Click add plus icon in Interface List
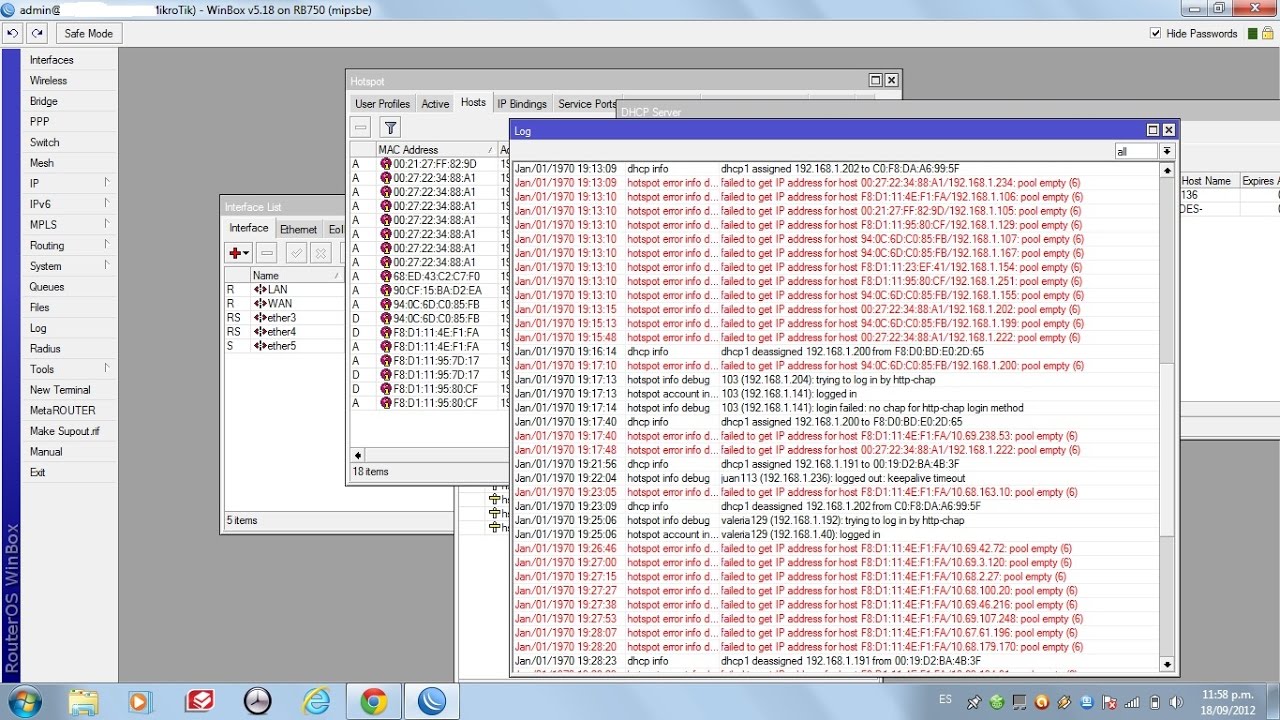The height and width of the screenshot is (720, 1280). point(238,253)
